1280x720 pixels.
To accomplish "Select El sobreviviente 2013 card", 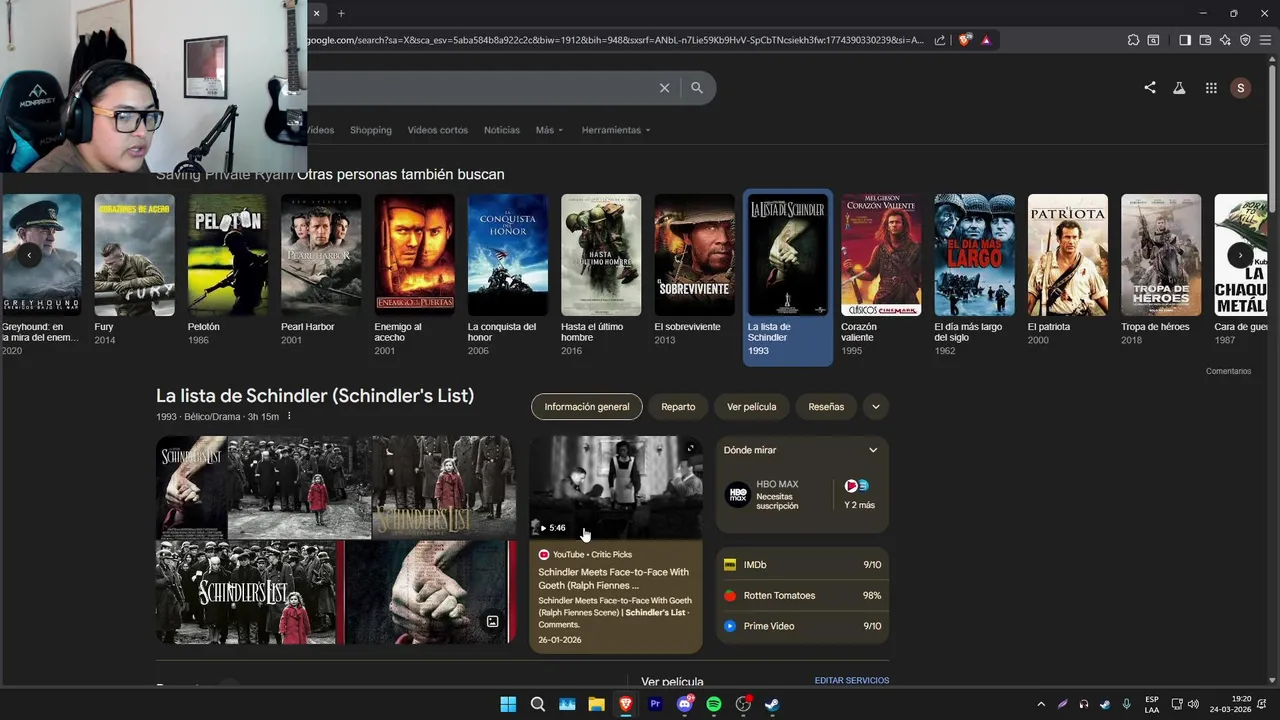I will click(x=694, y=270).
